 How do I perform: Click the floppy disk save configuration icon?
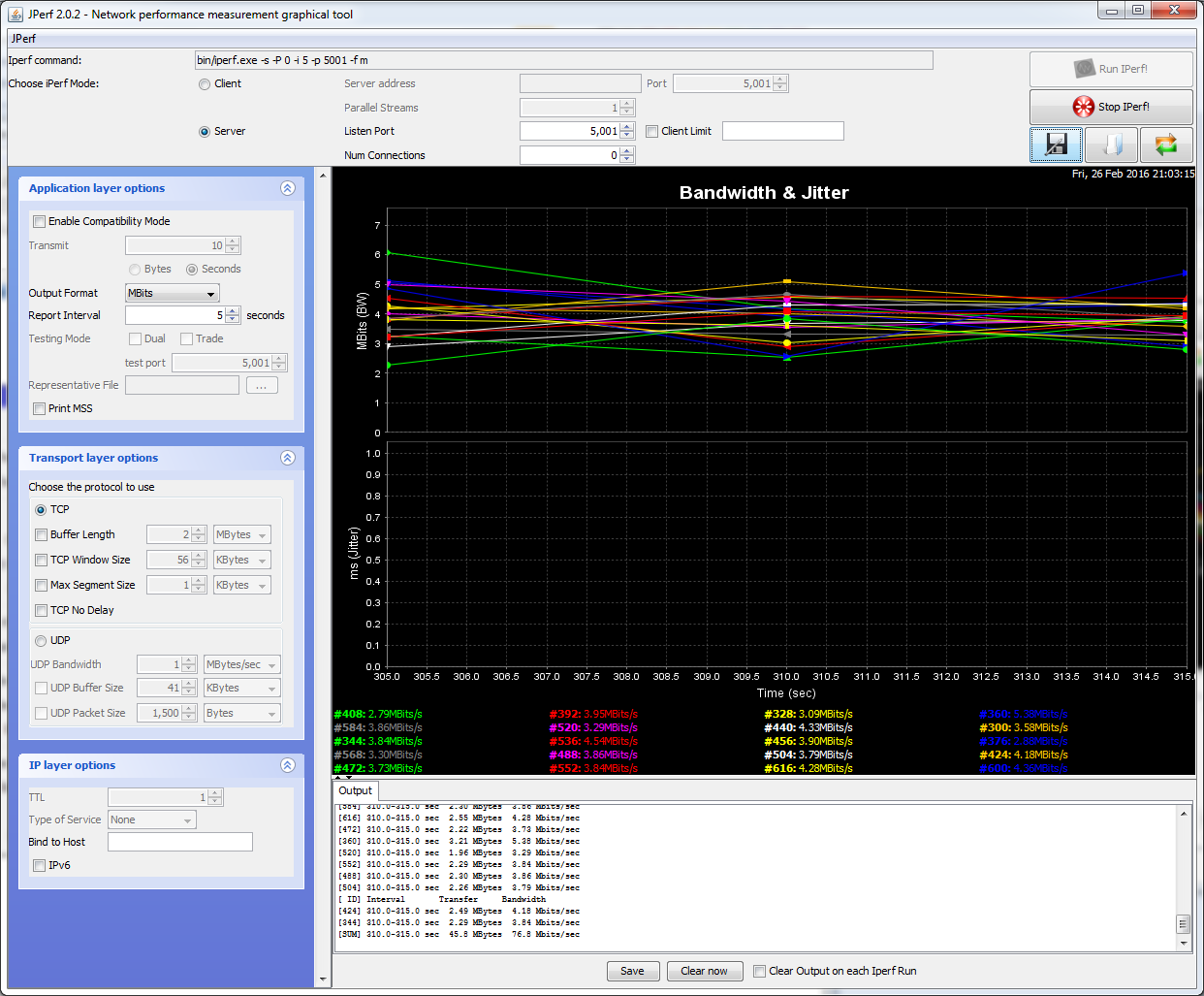pos(1056,145)
